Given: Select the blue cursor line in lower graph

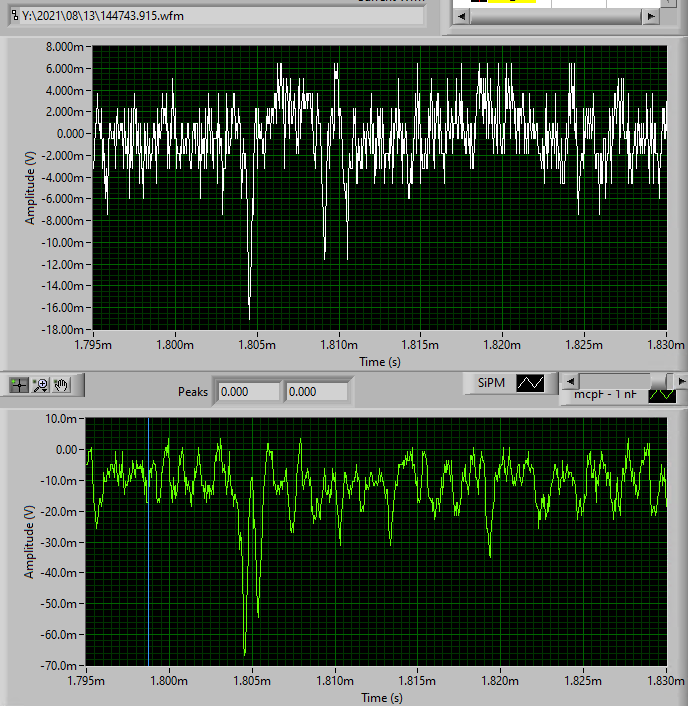Looking at the screenshot, I should click(149, 542).
